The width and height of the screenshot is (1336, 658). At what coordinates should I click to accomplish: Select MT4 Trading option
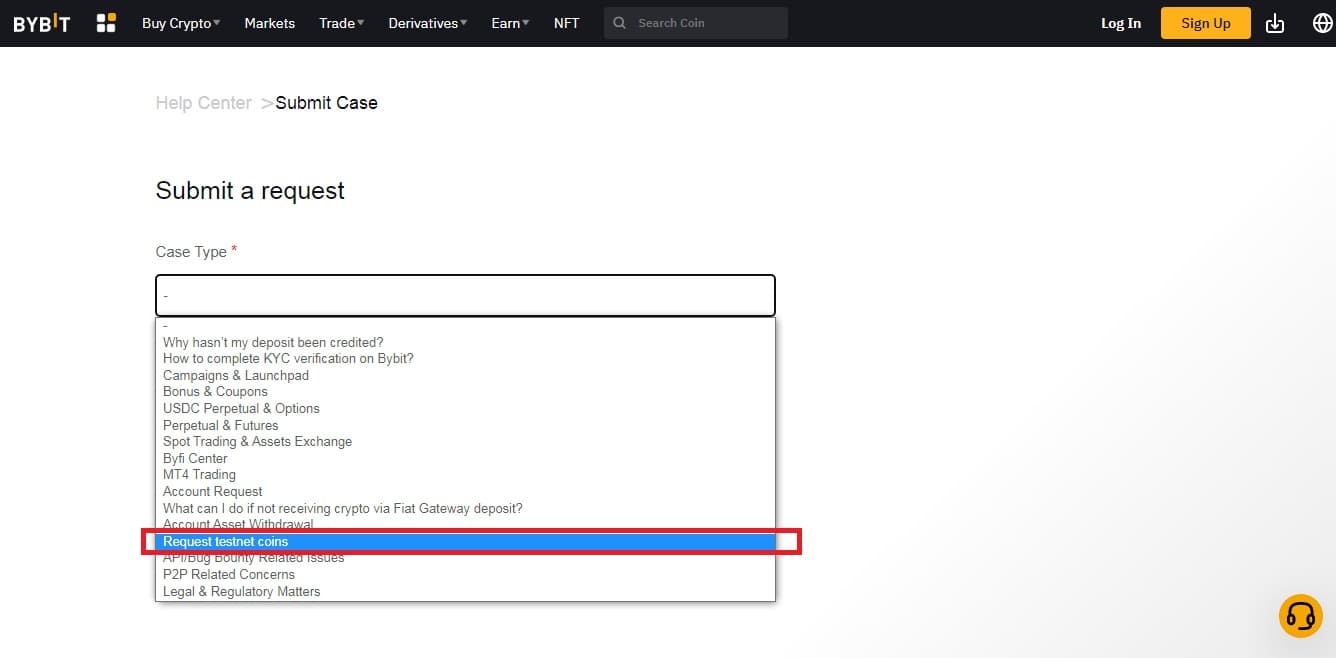point(466,475)
